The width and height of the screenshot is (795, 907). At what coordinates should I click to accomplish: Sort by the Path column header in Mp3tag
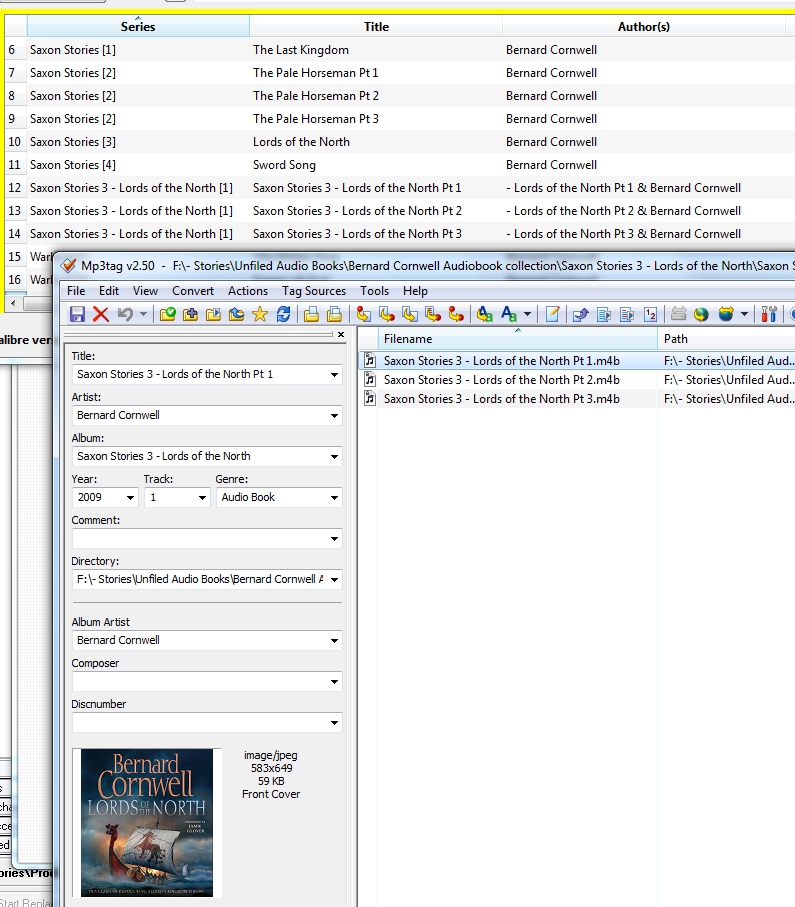tap(726, 339)
